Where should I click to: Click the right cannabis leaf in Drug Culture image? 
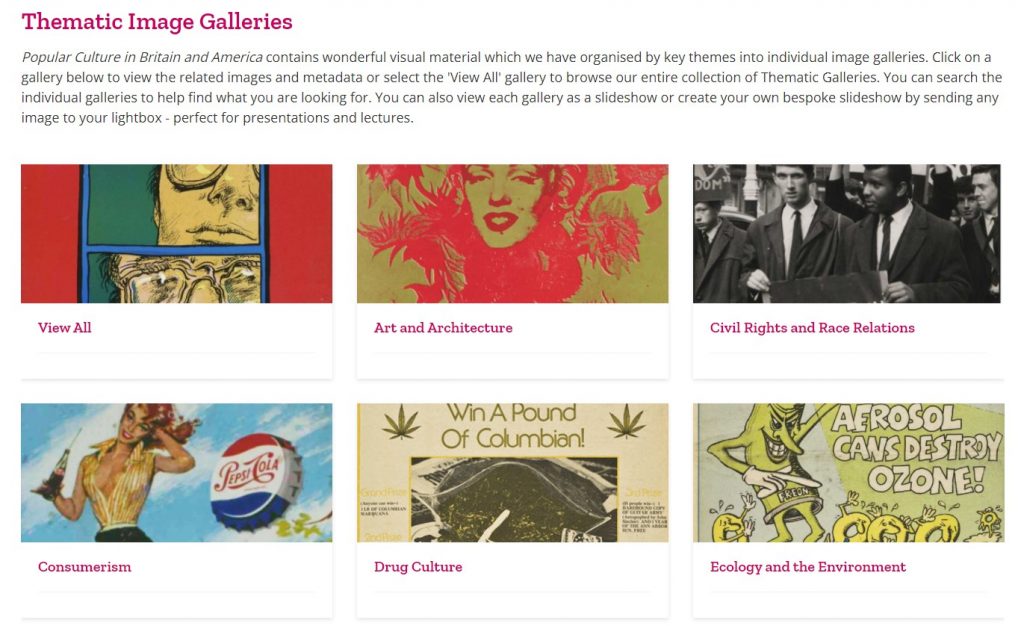click(x=625, y=421)
